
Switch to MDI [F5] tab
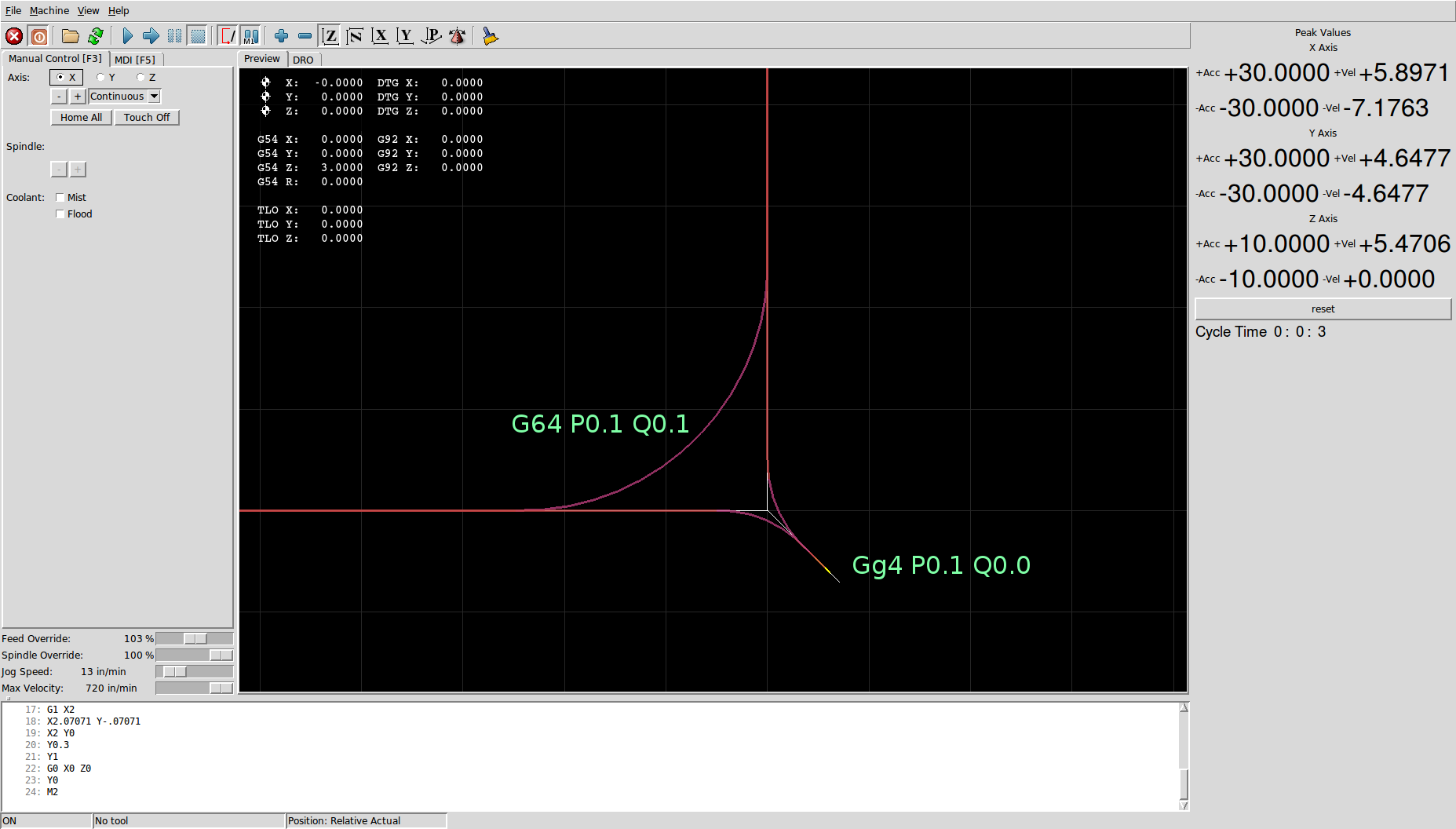[135, 60]
